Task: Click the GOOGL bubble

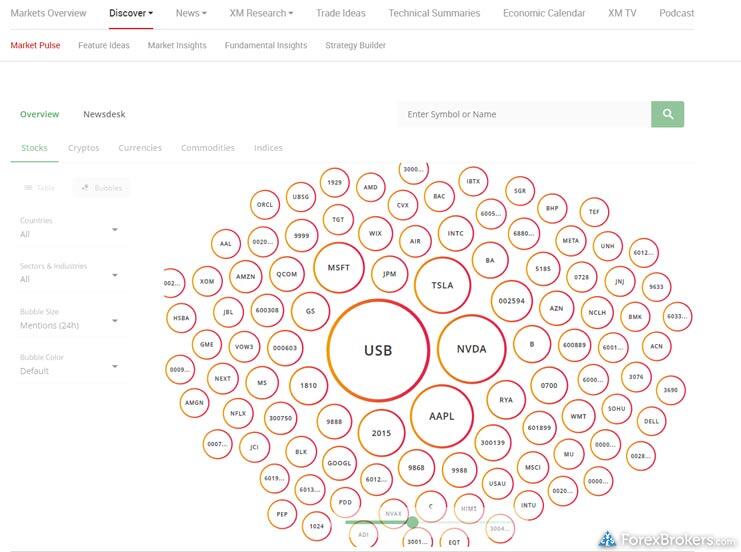Action: click(339, 464)
